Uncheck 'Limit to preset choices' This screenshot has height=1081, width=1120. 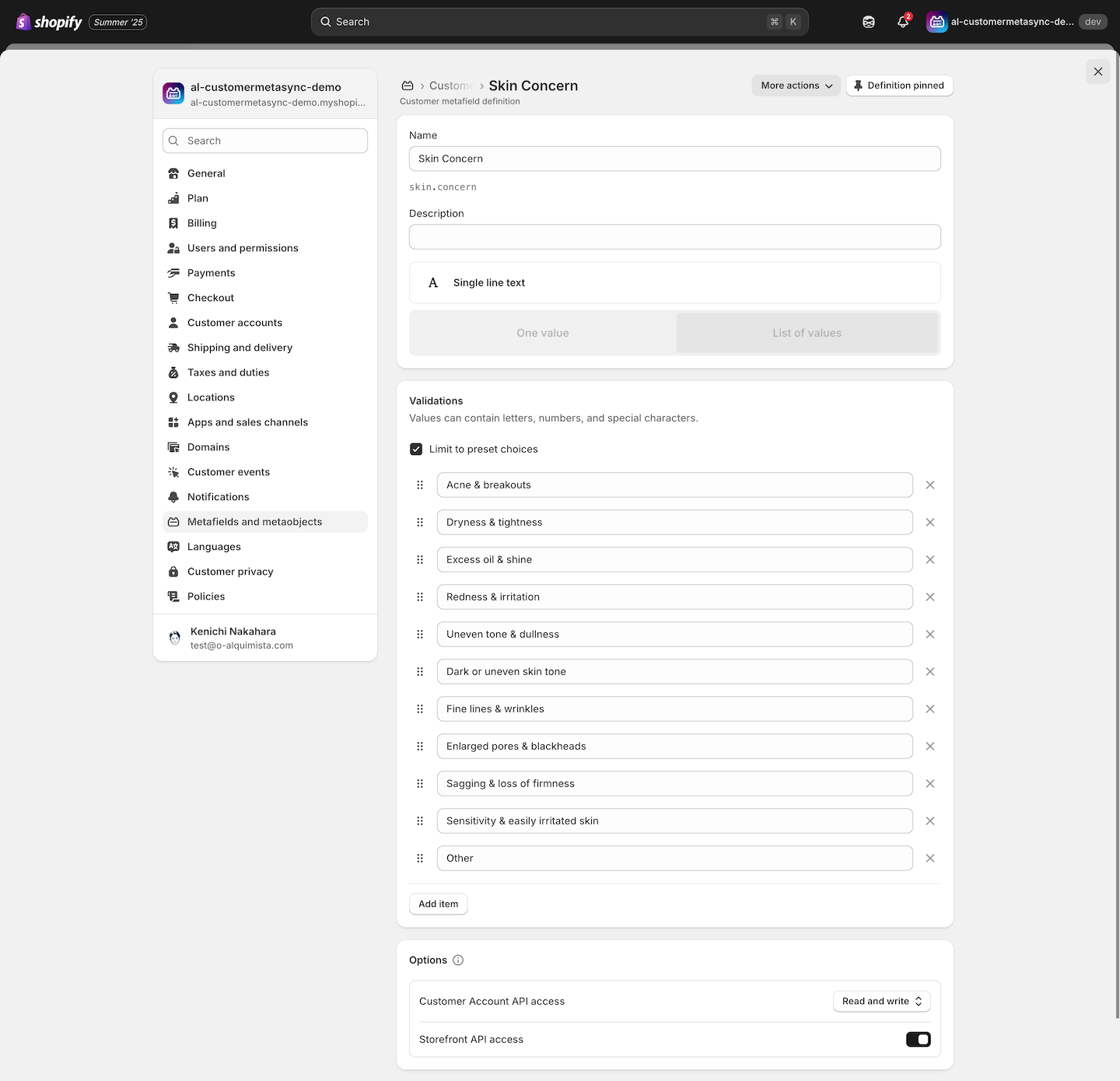click(416, 449)
